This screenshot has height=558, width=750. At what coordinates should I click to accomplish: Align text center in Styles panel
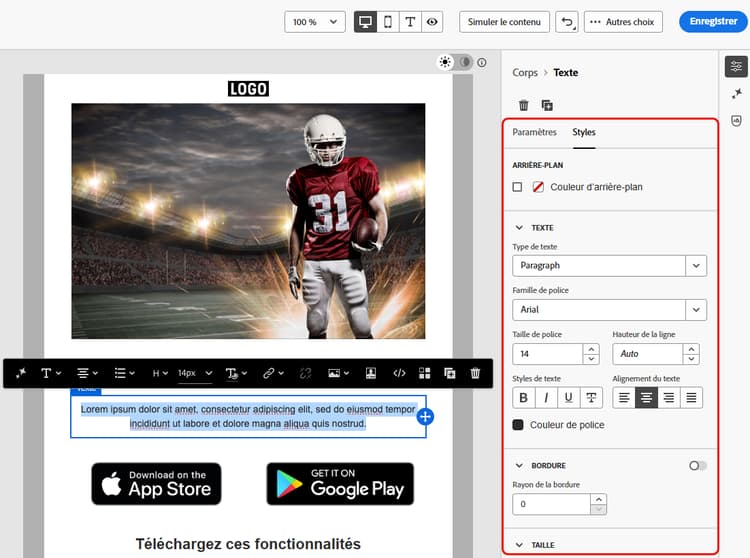tap(647, 398)
